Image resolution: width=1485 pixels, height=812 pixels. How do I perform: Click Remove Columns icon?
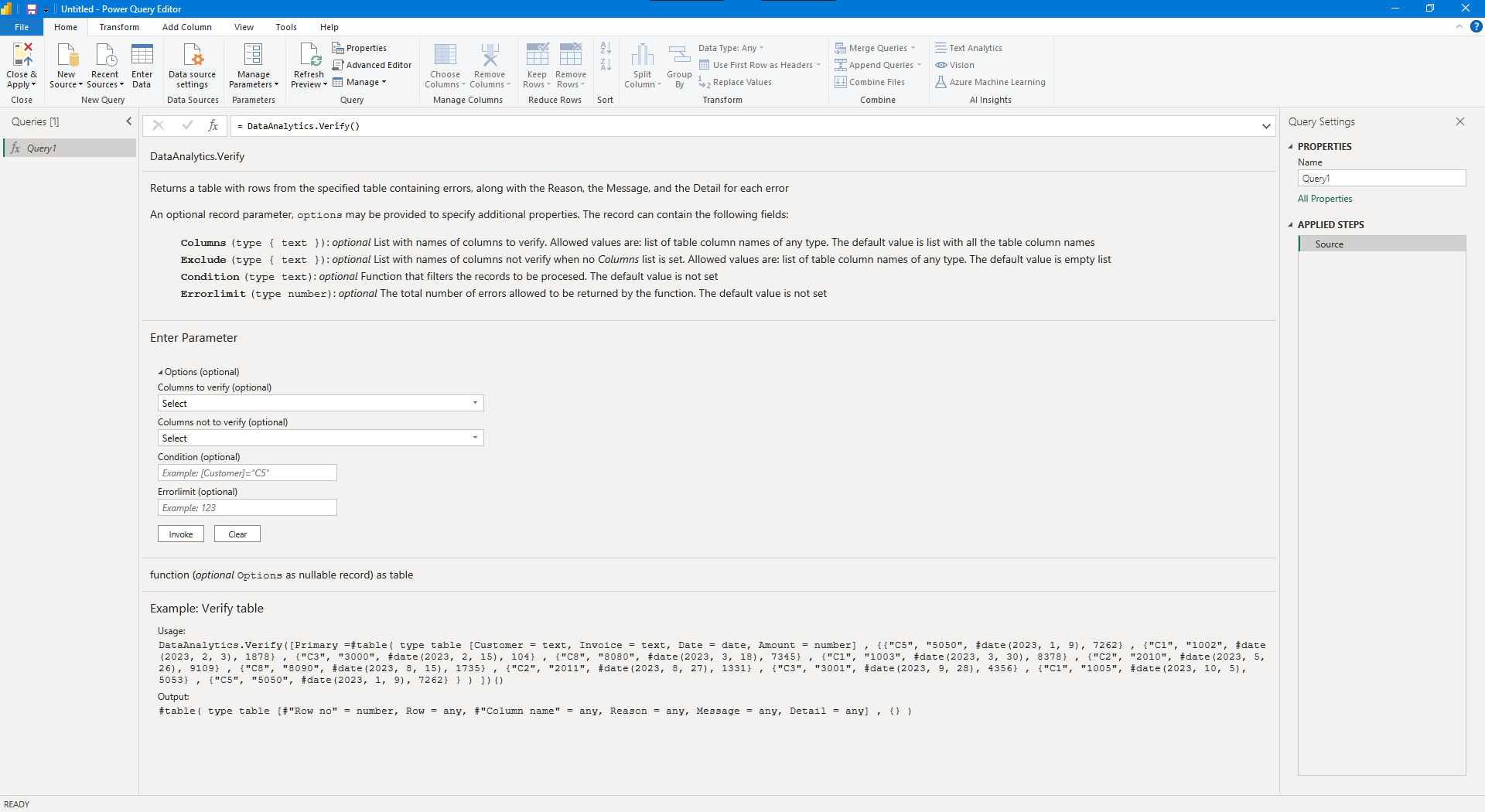490,55
